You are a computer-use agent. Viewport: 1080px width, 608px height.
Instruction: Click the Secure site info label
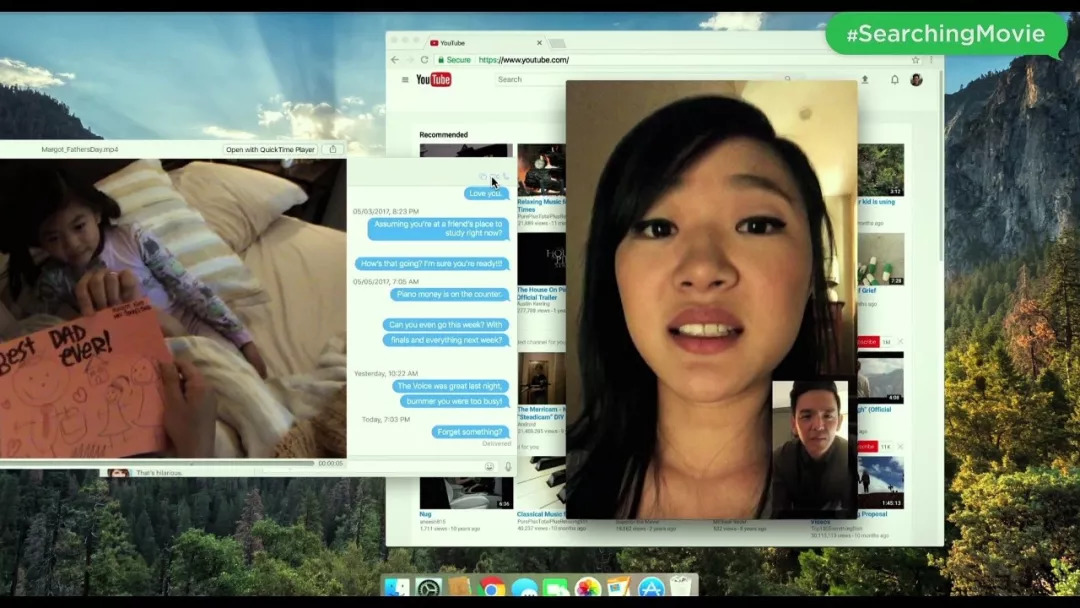(x=455, y=60)
